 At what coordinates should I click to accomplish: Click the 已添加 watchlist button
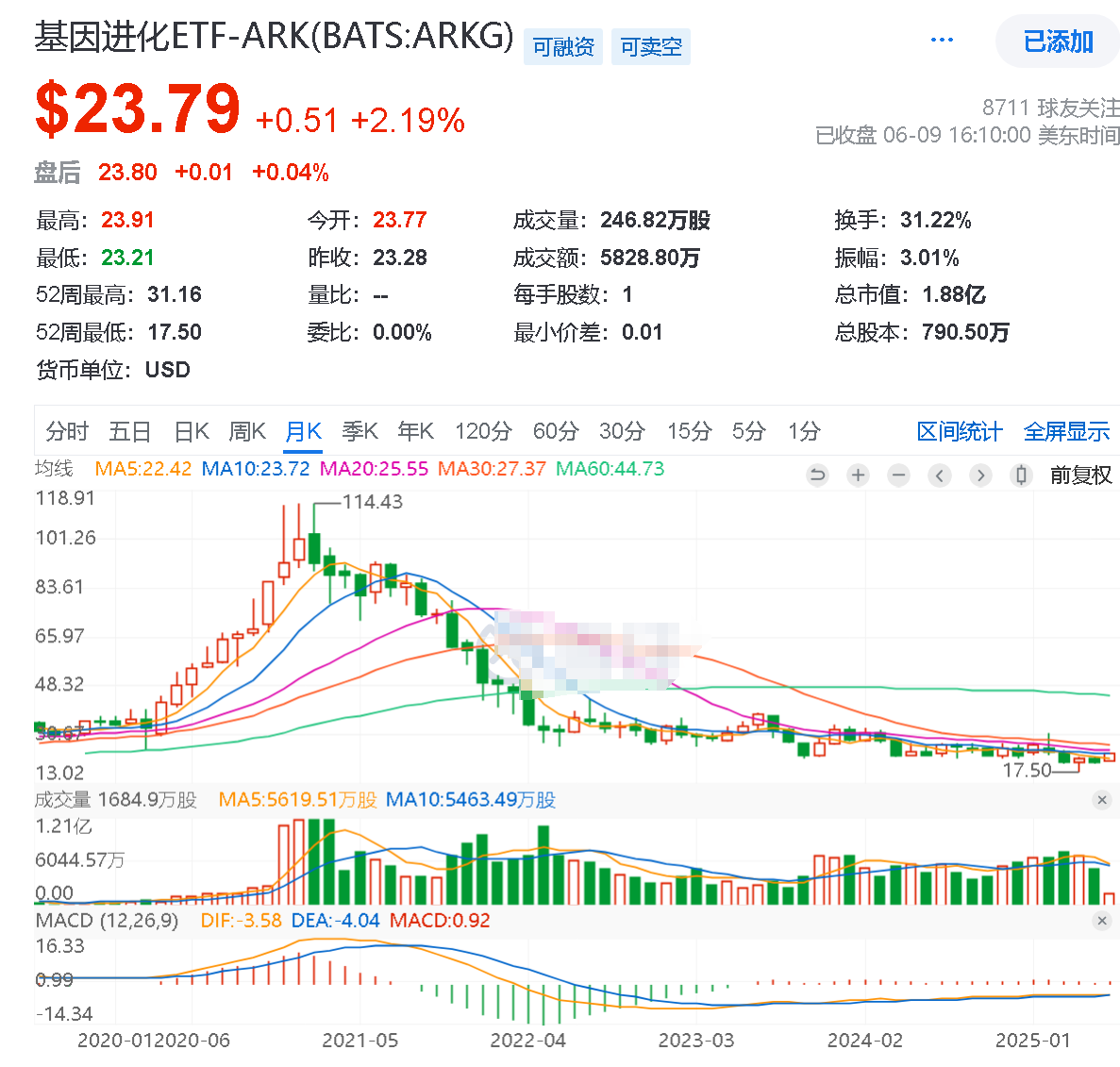coord(1058,42)
